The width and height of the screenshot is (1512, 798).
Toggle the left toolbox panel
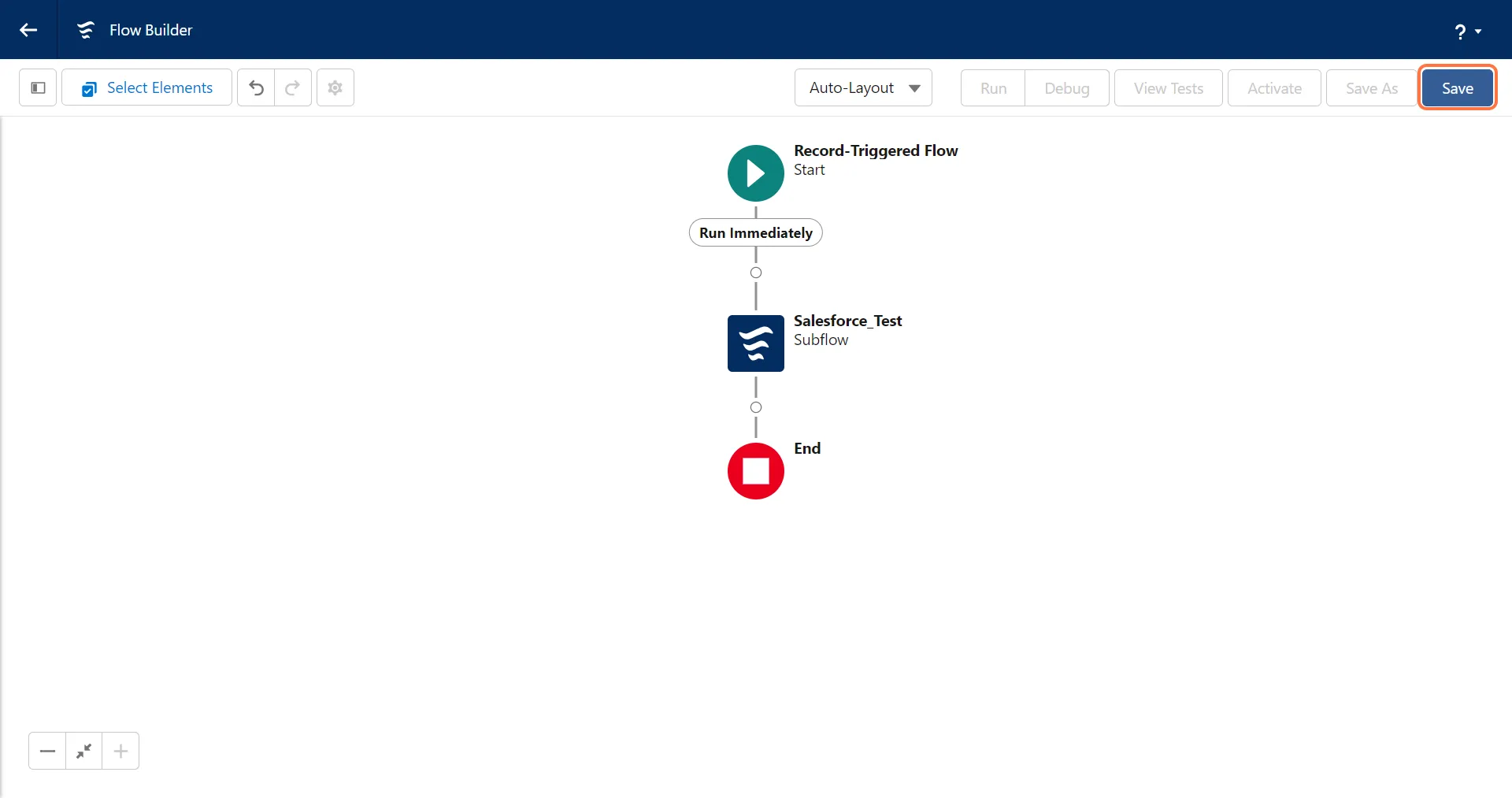point(38,87)
